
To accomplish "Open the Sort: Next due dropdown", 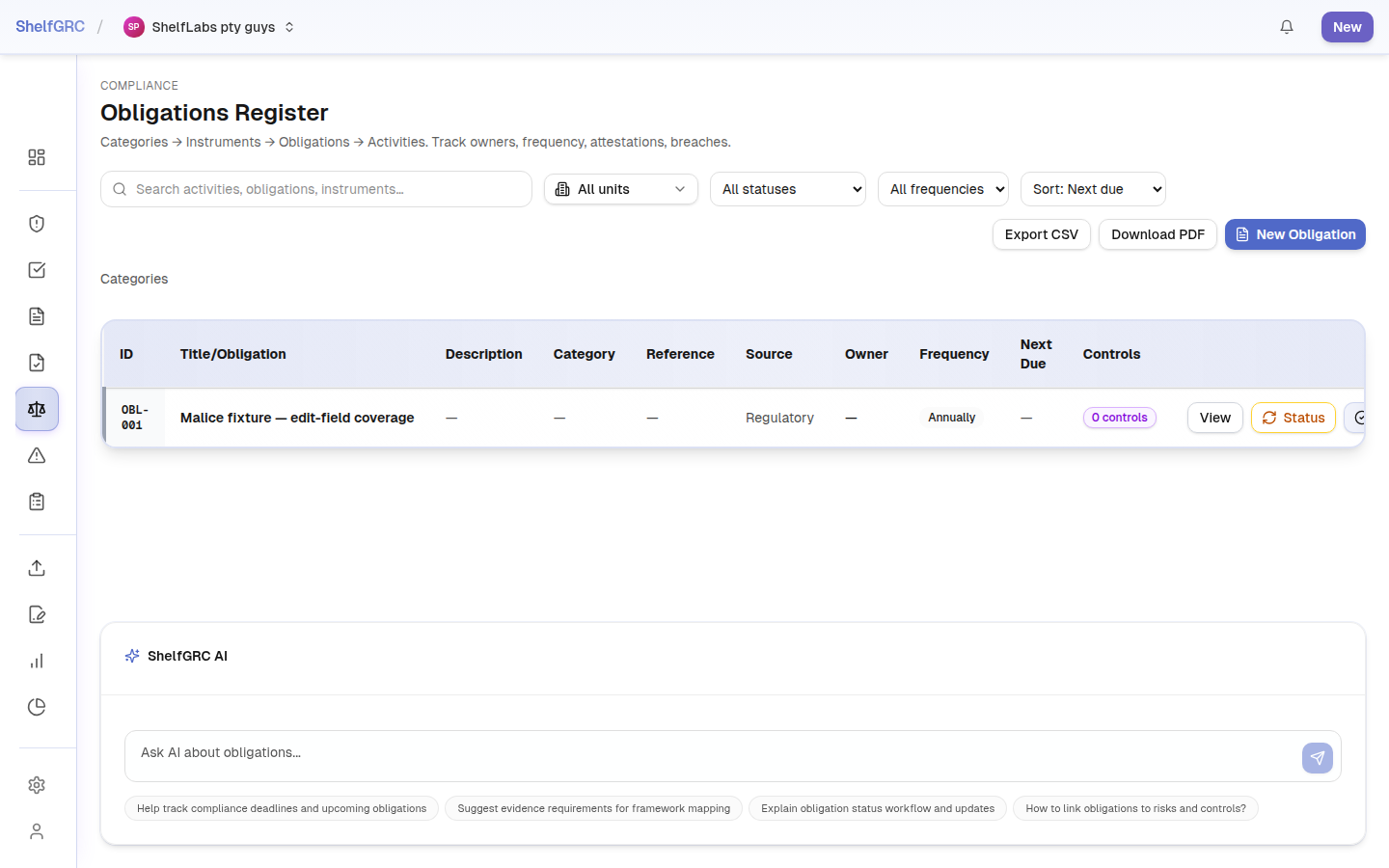I will [1093, 189].
